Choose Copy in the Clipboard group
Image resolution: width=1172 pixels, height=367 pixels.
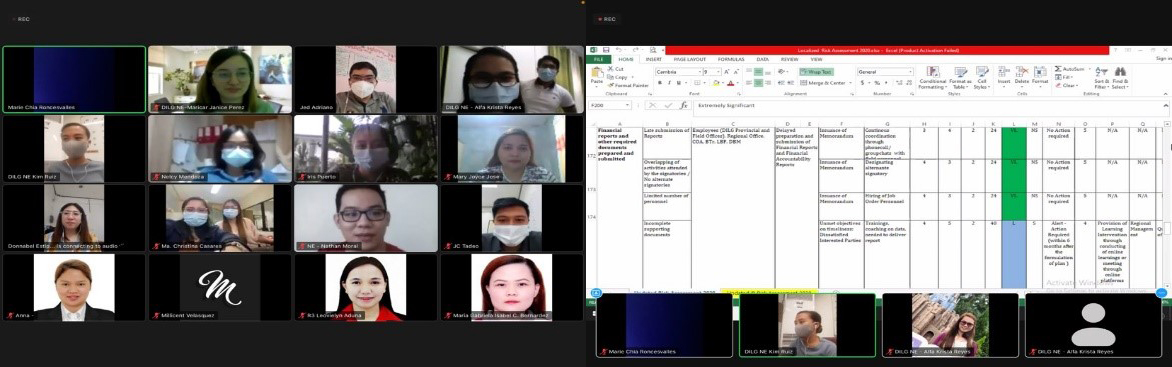click(617, 77)
